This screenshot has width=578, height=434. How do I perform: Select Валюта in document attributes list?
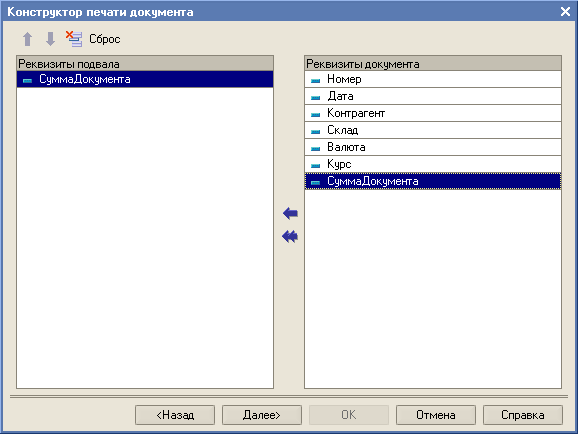433,147
